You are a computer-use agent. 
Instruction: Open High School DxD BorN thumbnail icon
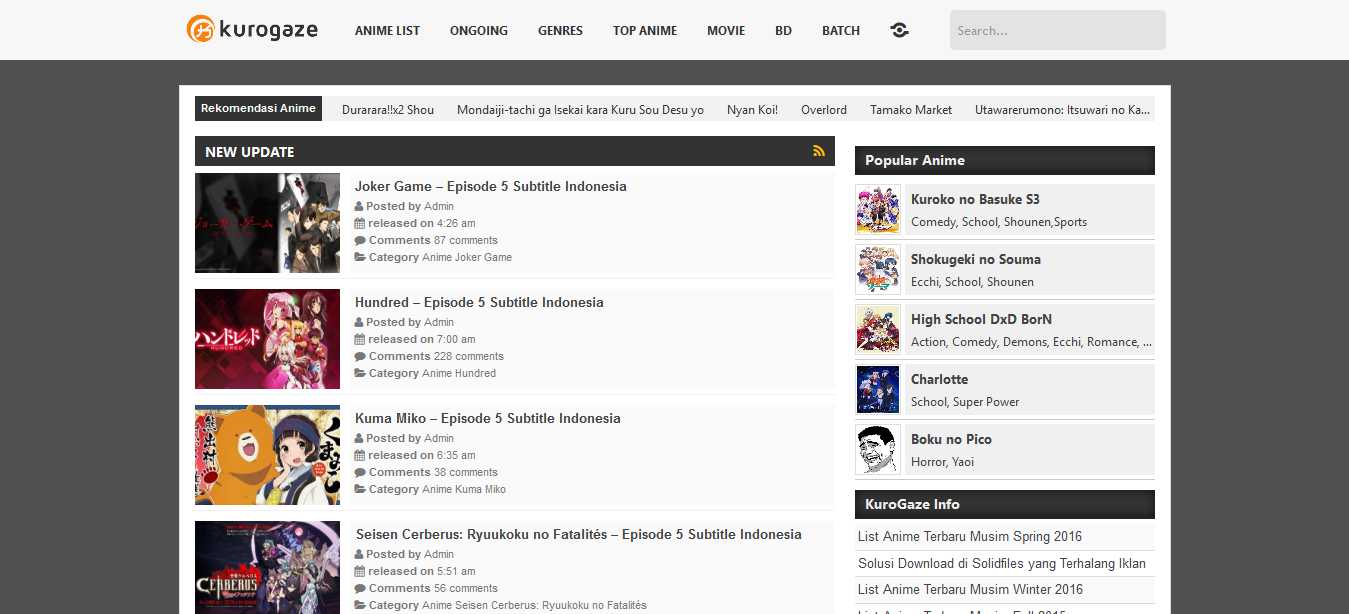pos(878,330)
